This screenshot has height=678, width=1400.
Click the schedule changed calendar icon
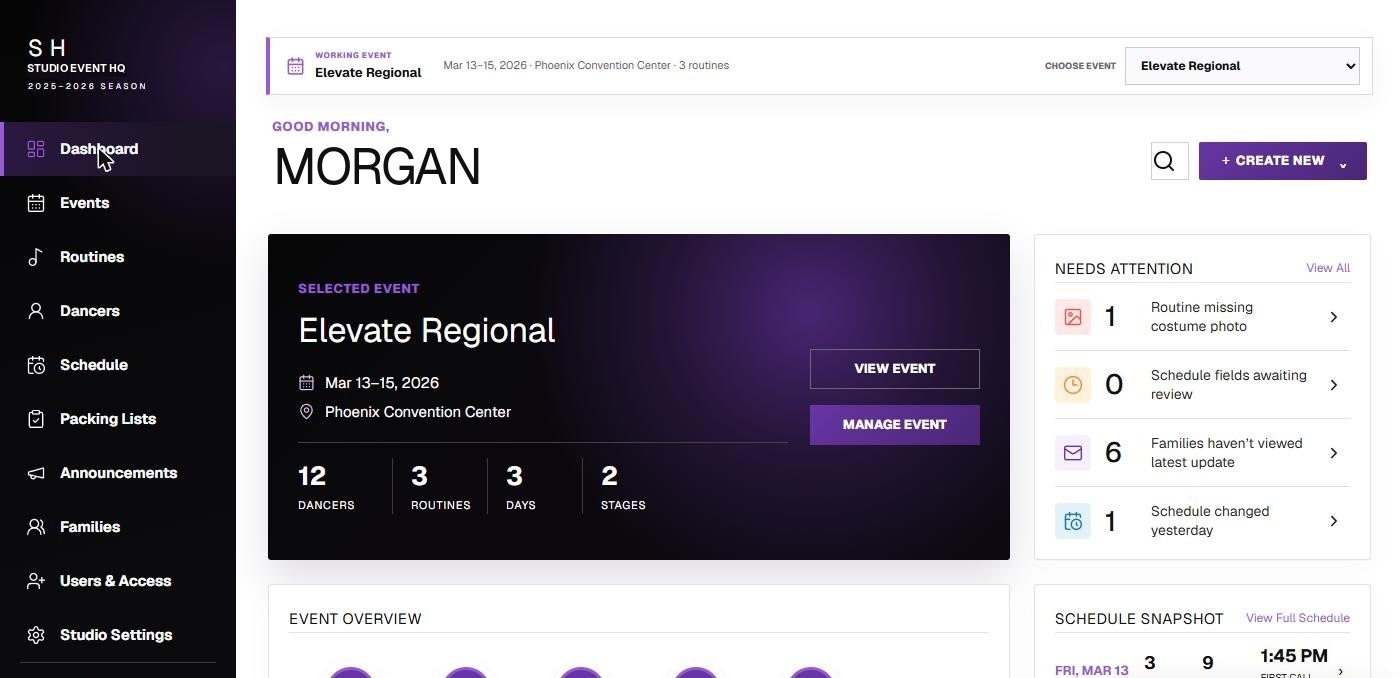(1073, 521)
